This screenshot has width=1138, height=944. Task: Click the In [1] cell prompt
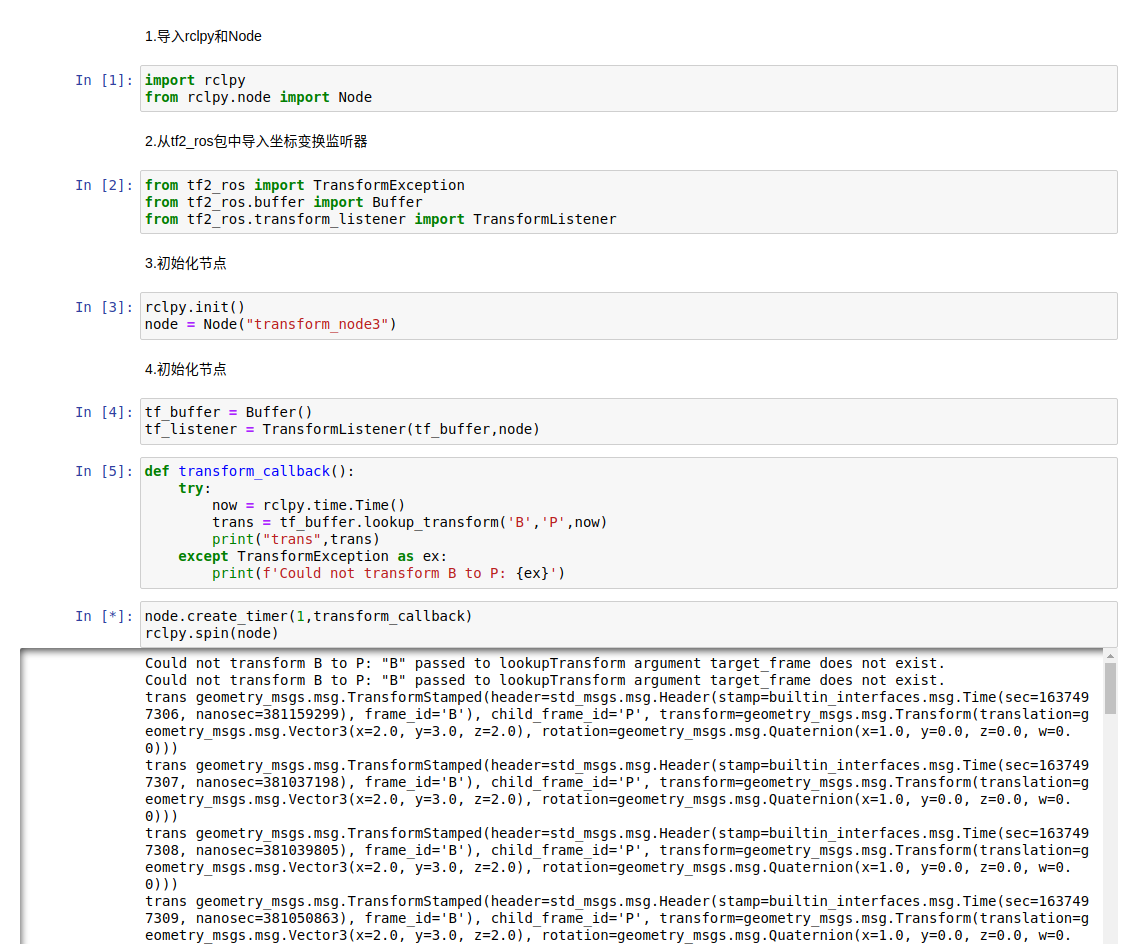click(x=104, y=80)
